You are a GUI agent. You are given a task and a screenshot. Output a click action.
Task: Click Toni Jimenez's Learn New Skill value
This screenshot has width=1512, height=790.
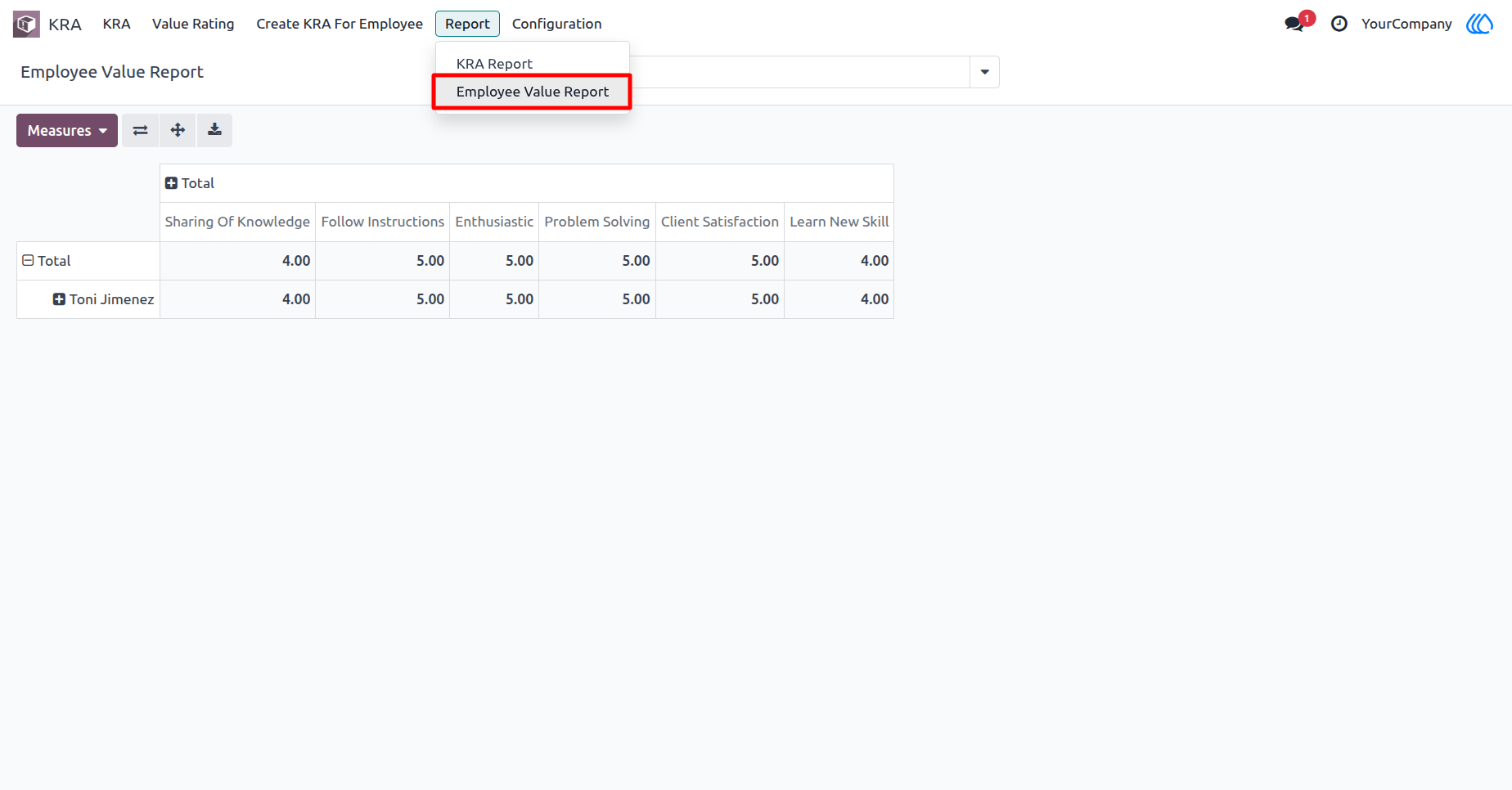[x=839, y=299]
